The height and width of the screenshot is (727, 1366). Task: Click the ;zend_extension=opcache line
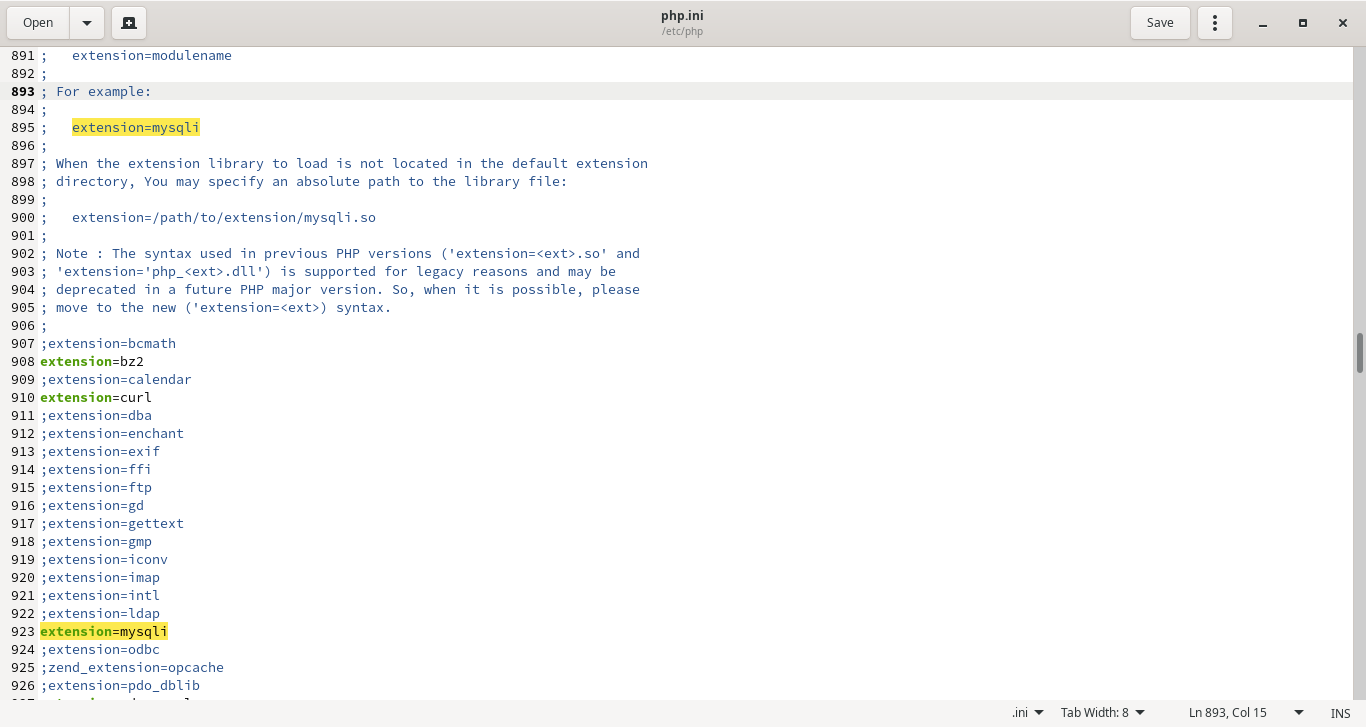coord(132,667)
